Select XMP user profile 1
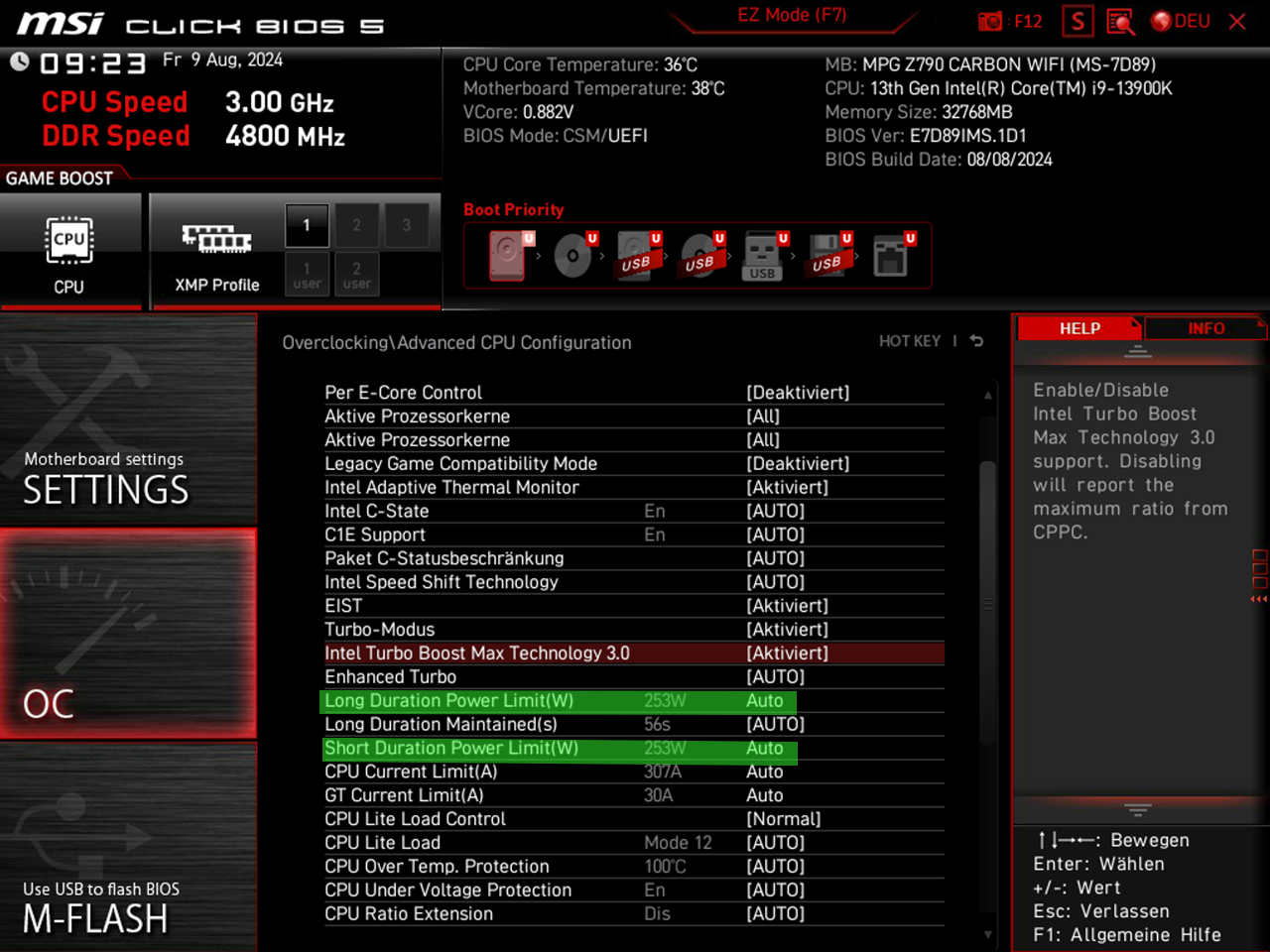This screenshot has height=952, width=1270. [x=307, y=275]
